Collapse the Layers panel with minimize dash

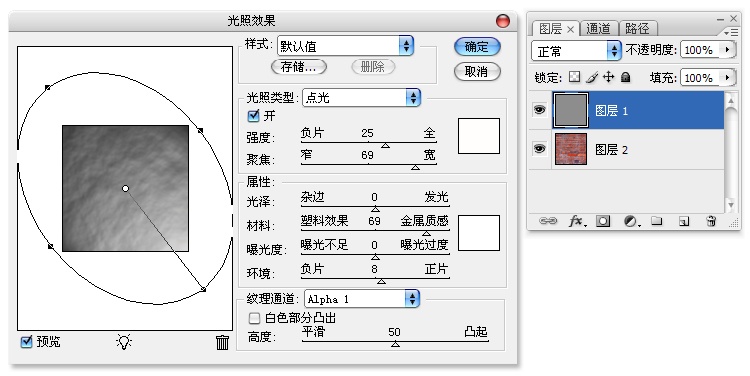click(720, 19)
